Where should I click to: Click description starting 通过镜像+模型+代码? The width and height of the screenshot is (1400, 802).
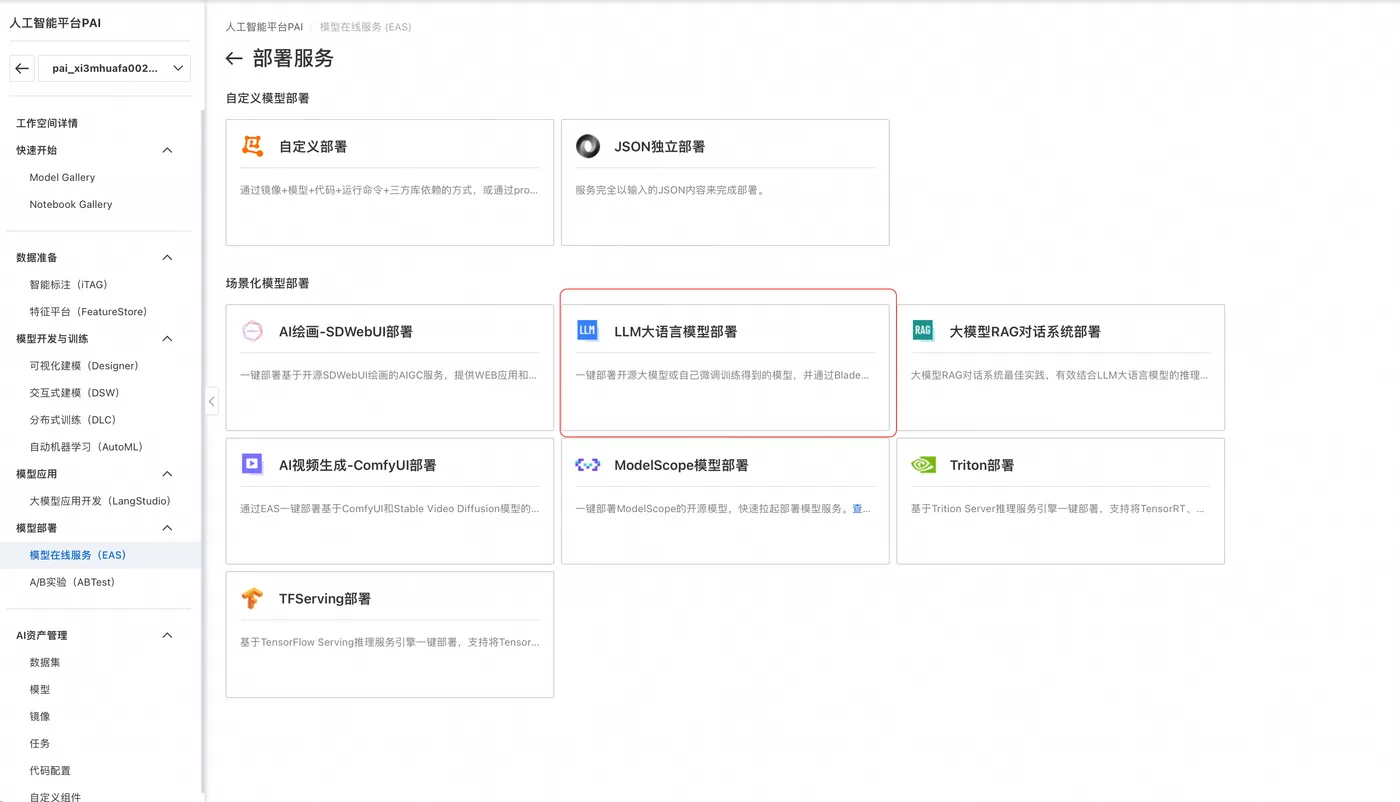click(x=389, y=189)
